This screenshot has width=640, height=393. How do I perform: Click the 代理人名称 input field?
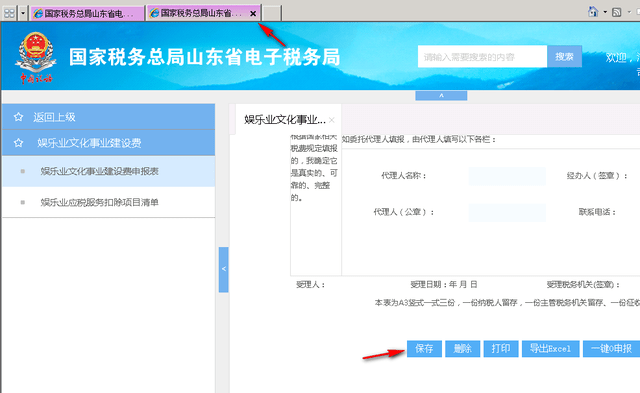coord(507,176)
